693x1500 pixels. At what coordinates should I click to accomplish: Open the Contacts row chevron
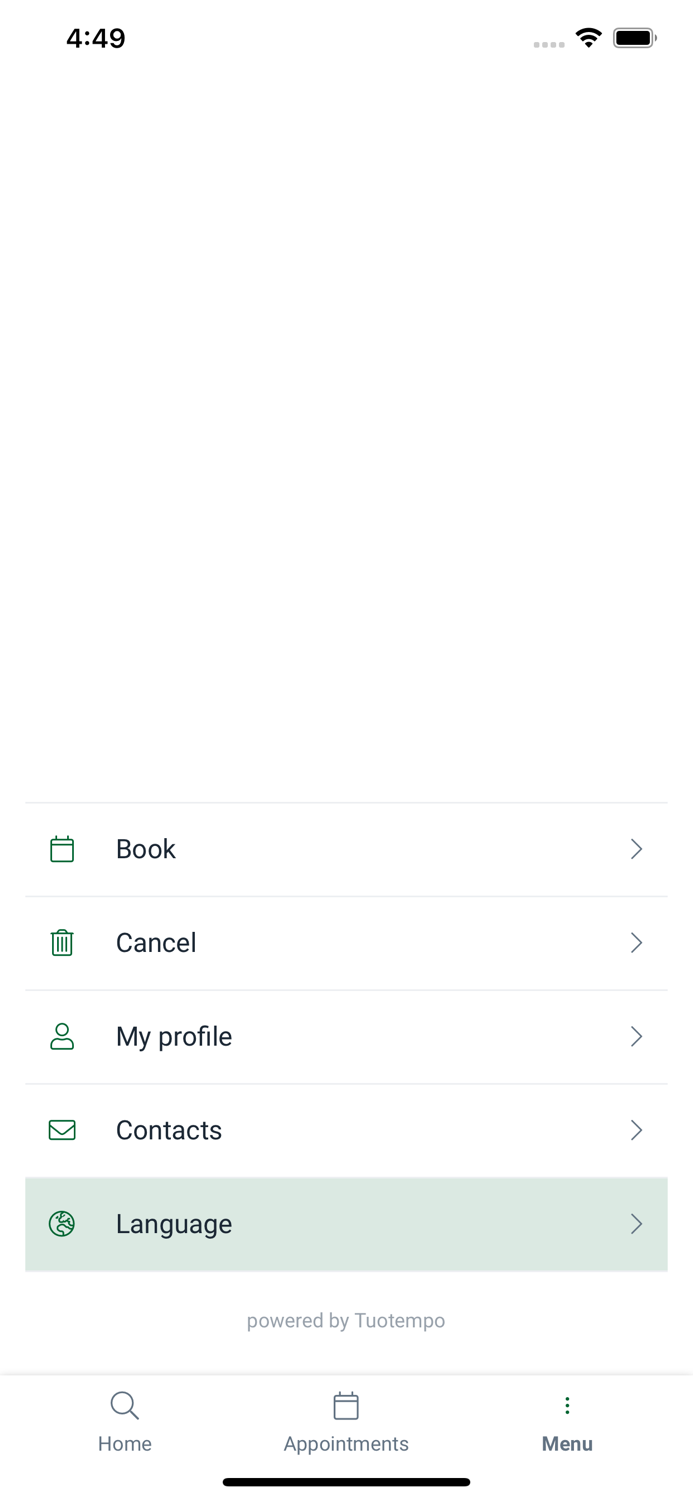tap(636, 1130)
